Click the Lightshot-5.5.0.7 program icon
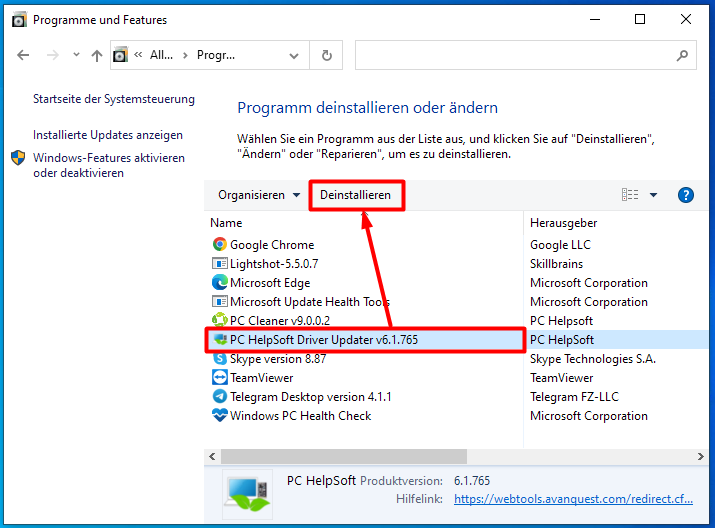Screen dimensions: 715x528 tap(220, 264)
